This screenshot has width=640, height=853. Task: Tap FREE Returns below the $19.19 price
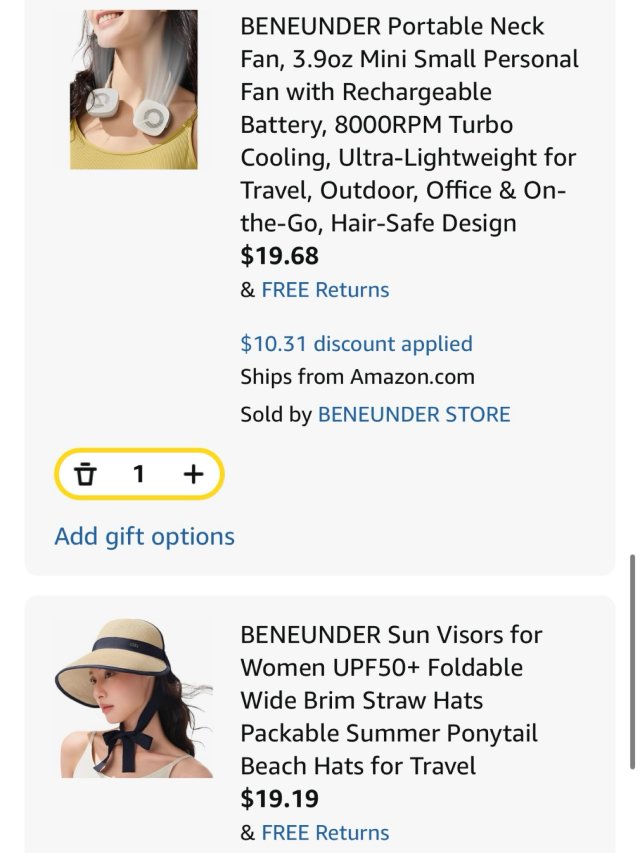[x=325, y=833]
